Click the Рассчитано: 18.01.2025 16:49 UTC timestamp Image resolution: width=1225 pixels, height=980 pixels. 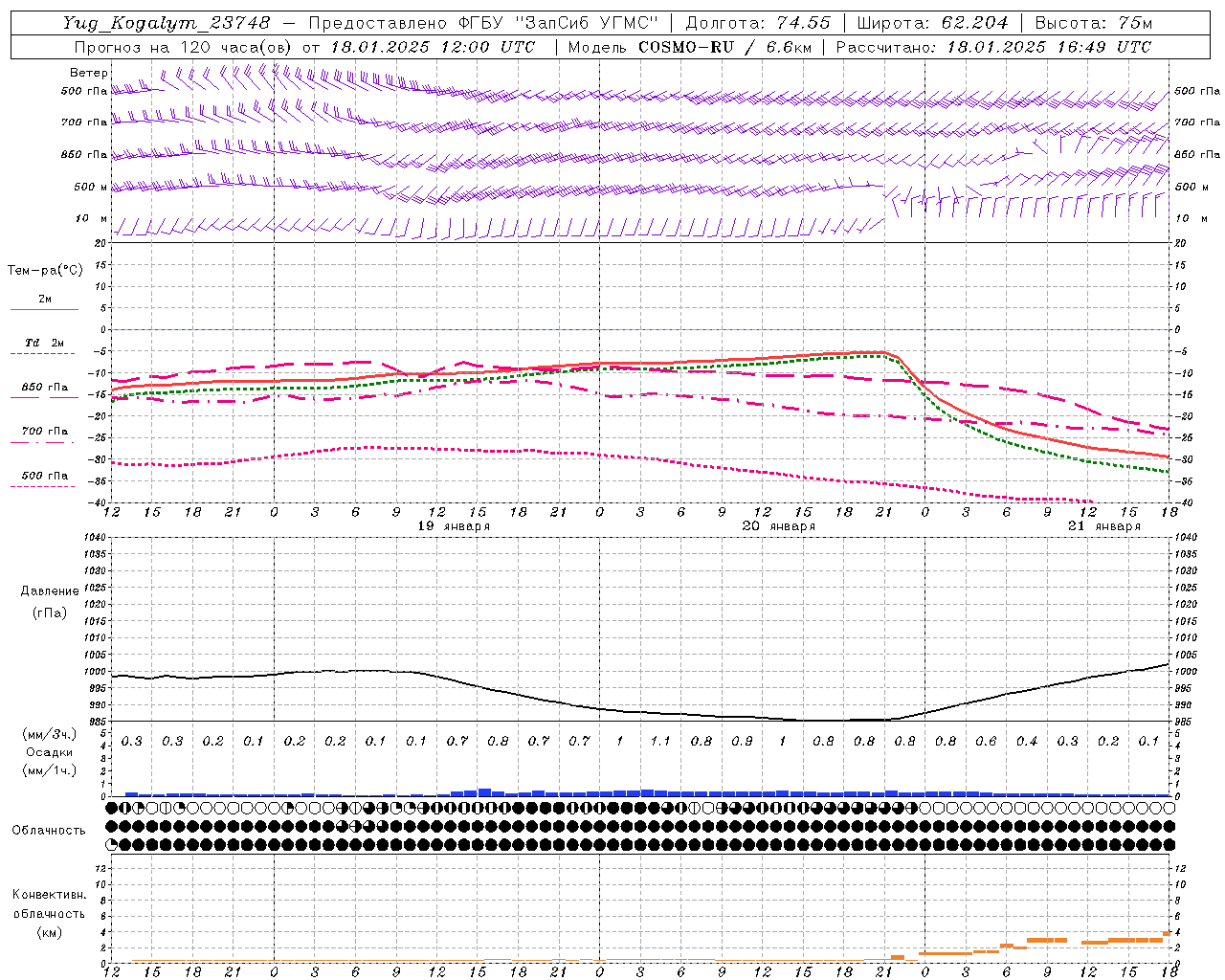point(993,47)
